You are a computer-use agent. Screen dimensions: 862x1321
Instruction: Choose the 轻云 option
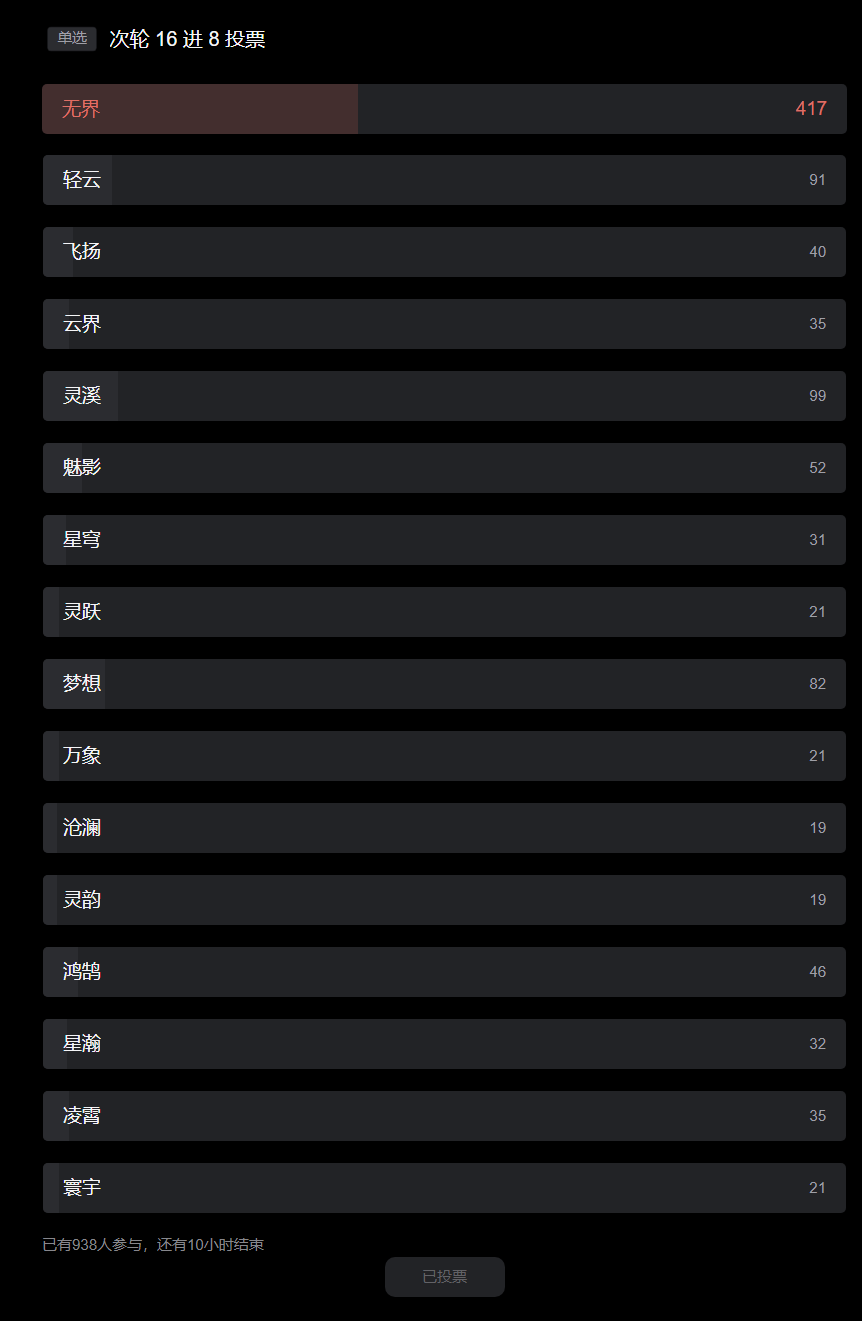(x=444, y=180)
